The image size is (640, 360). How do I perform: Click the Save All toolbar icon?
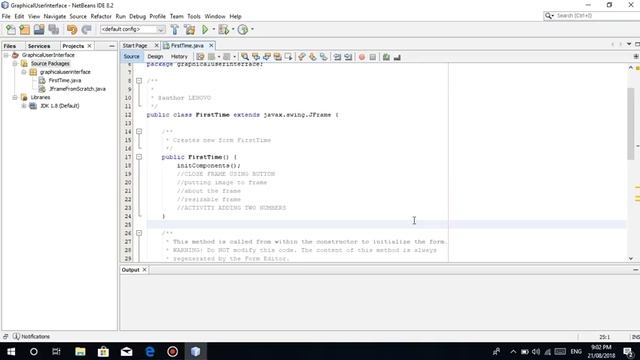53,29
